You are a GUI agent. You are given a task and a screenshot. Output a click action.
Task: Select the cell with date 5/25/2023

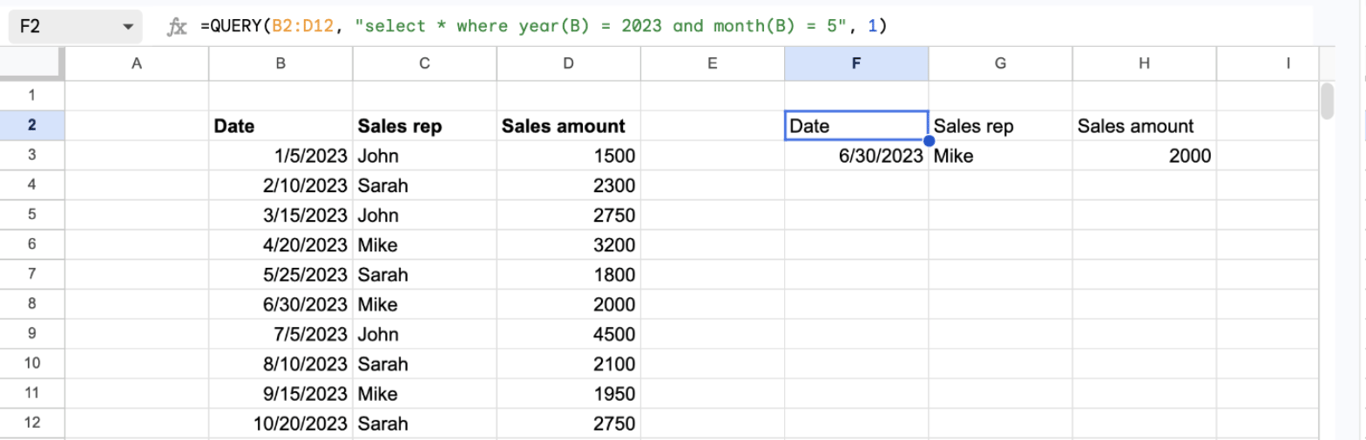click(281, 275)
